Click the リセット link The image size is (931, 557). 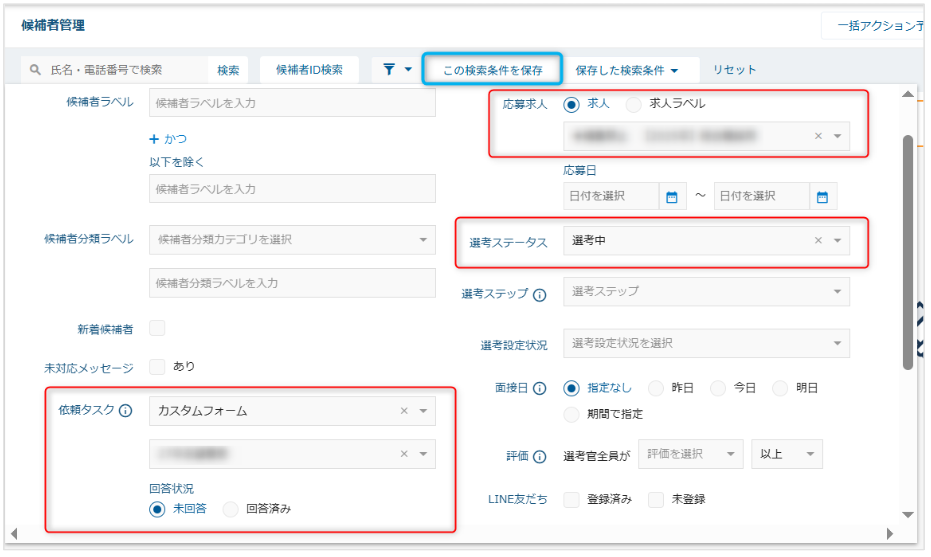(734, 70)
